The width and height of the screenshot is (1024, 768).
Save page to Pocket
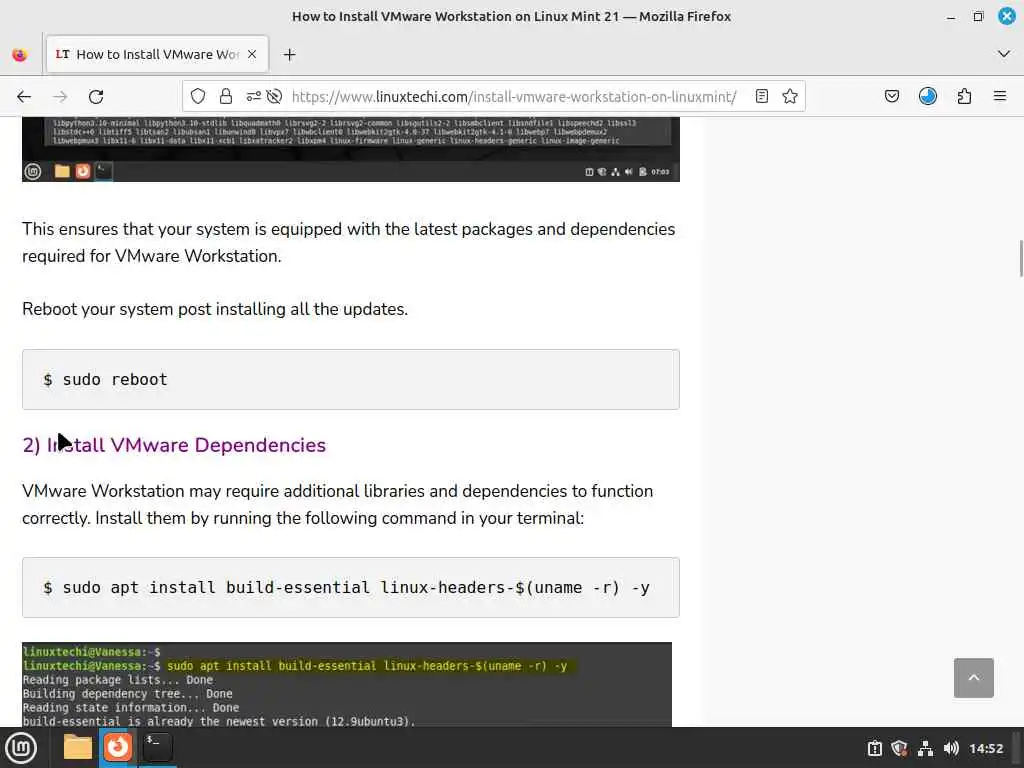coord(891,97)
